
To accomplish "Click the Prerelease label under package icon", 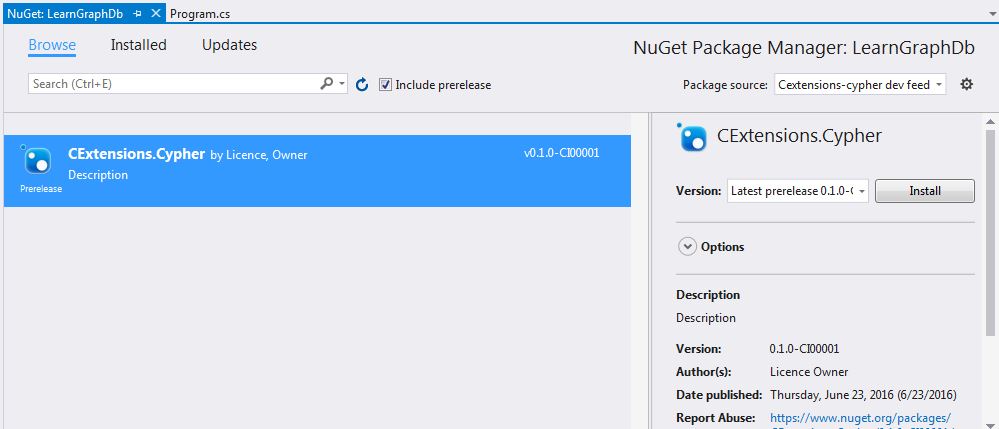I will [41, 189].
